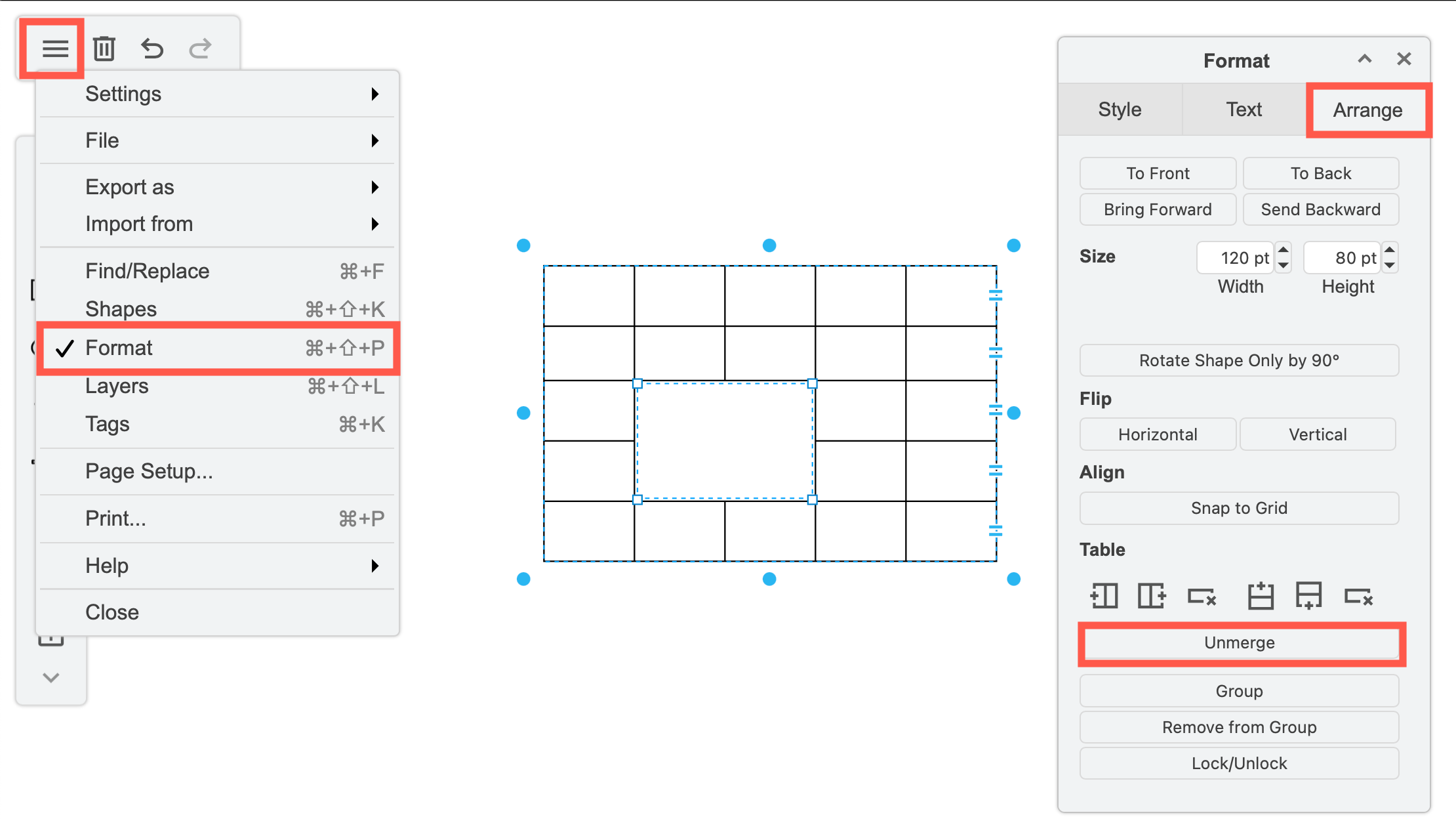Insert a column to the left
Image resolution: width=1456 pixels, height=819 pixels.
(x=1104, y=596)
